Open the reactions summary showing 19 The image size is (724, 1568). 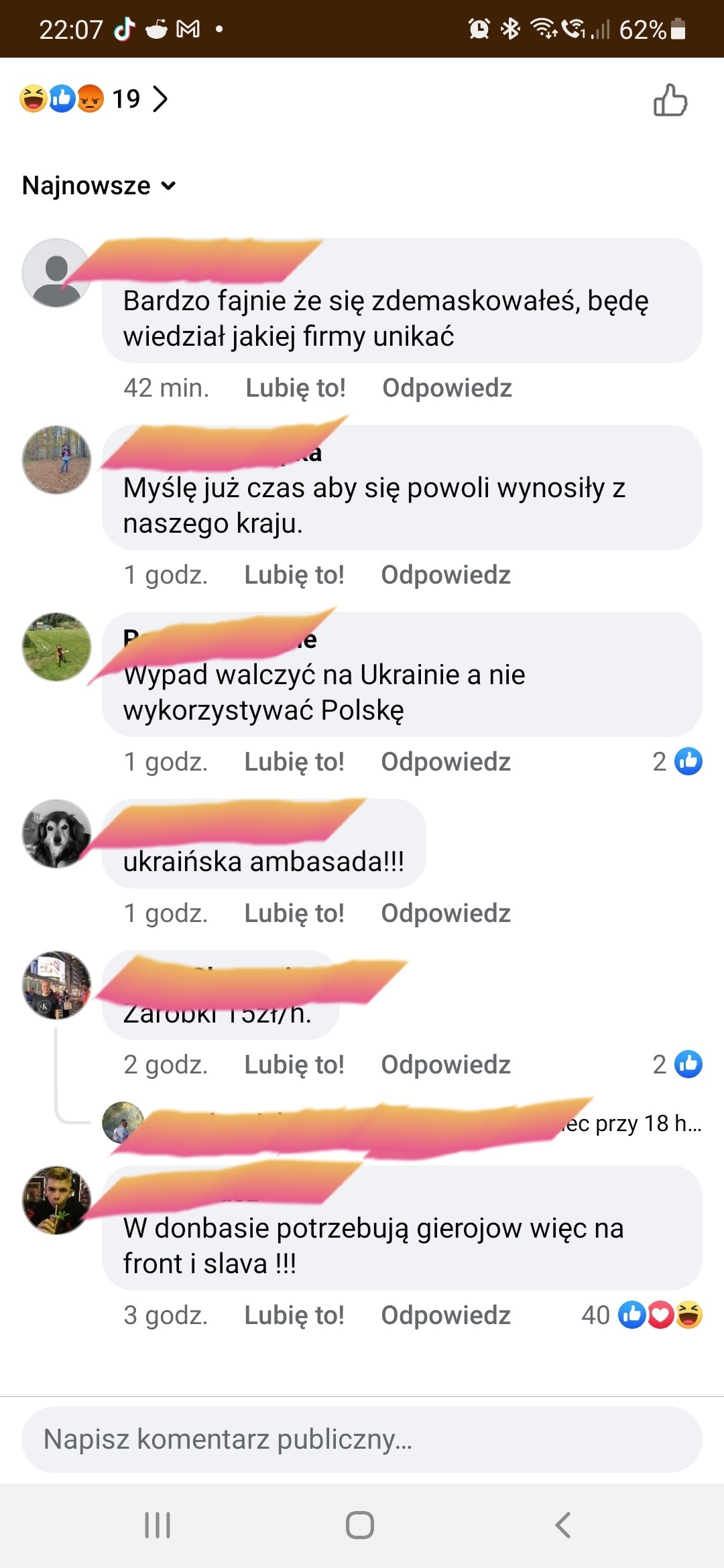point(80,99)
